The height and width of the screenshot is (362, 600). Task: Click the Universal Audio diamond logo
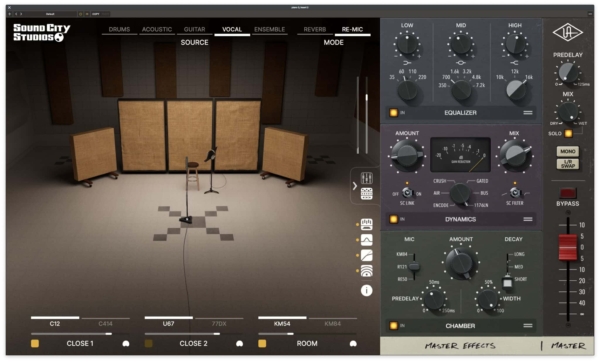(x=567, y=33)
